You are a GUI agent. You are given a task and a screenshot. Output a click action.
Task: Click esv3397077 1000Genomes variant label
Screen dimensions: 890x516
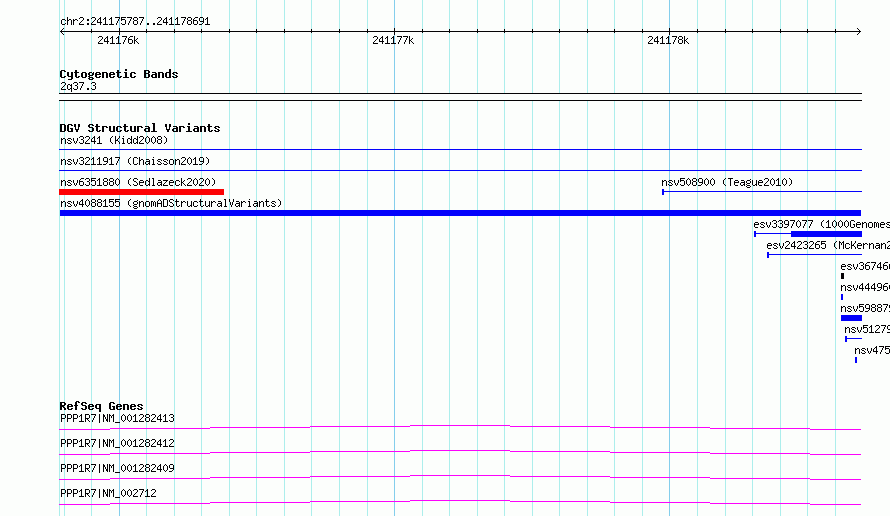click(821, 224)
